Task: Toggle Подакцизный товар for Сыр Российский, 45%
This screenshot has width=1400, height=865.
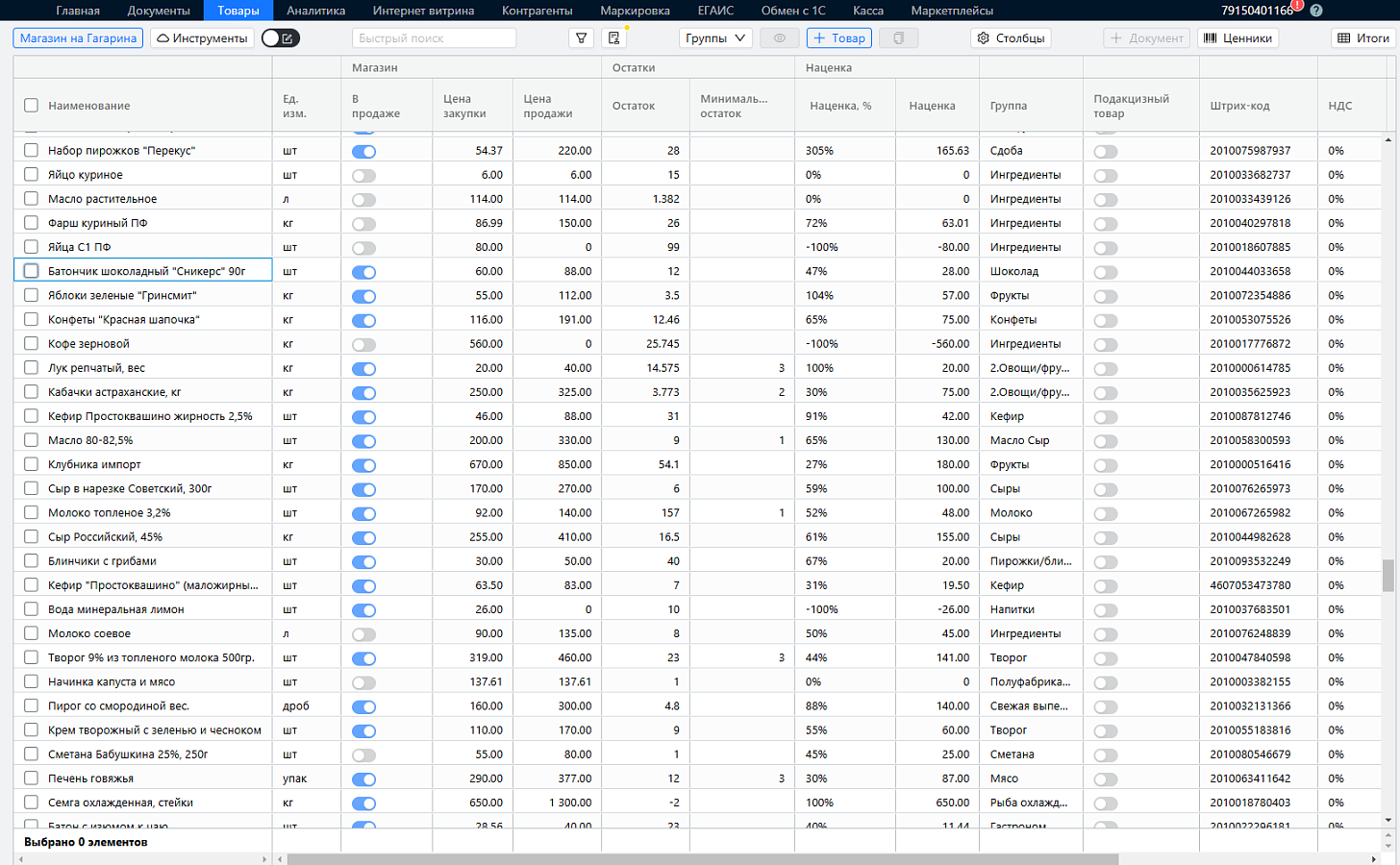Action: pyautogui.click(x=1106, y=537)
